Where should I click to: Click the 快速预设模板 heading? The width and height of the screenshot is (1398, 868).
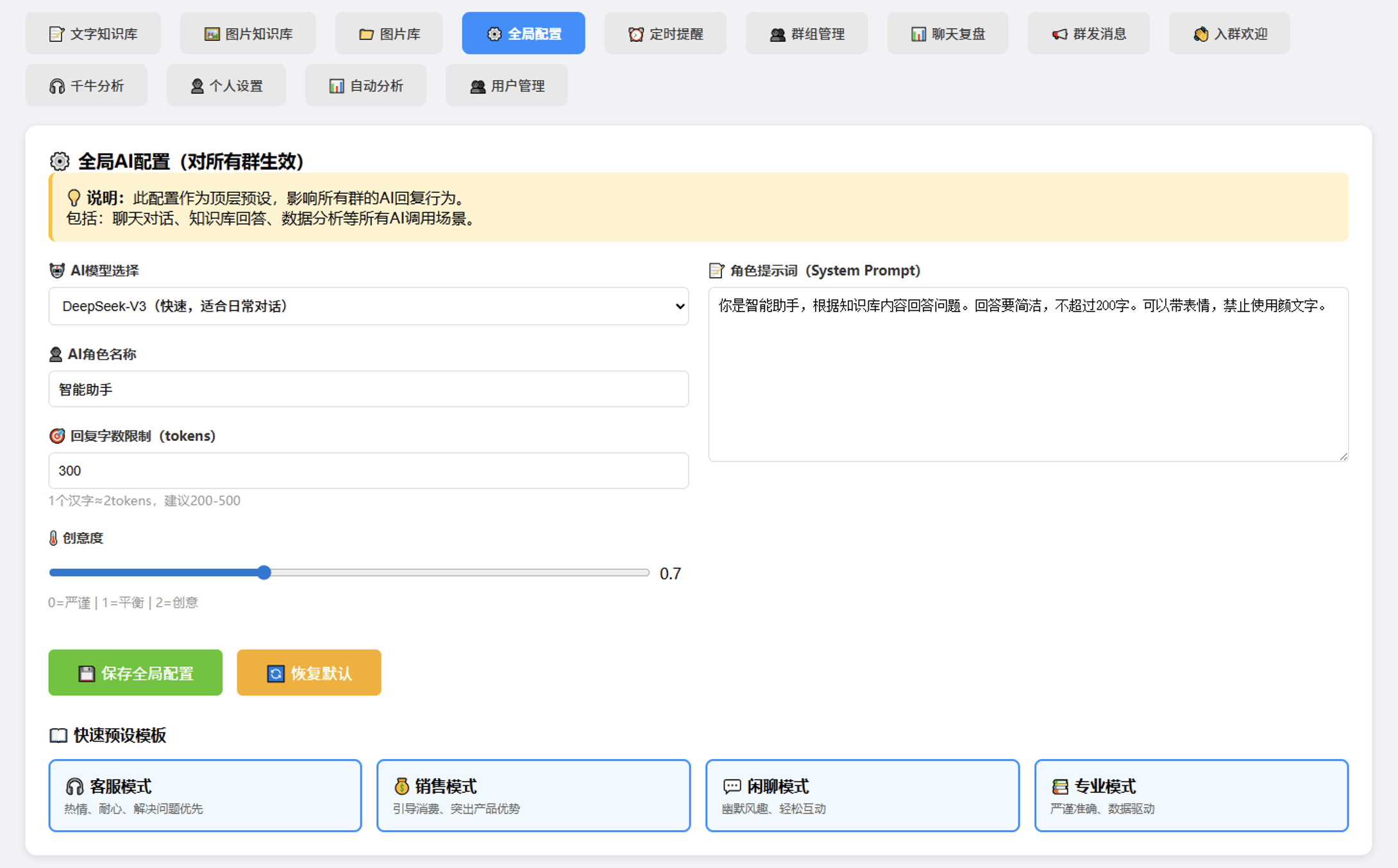pos(120,735)
